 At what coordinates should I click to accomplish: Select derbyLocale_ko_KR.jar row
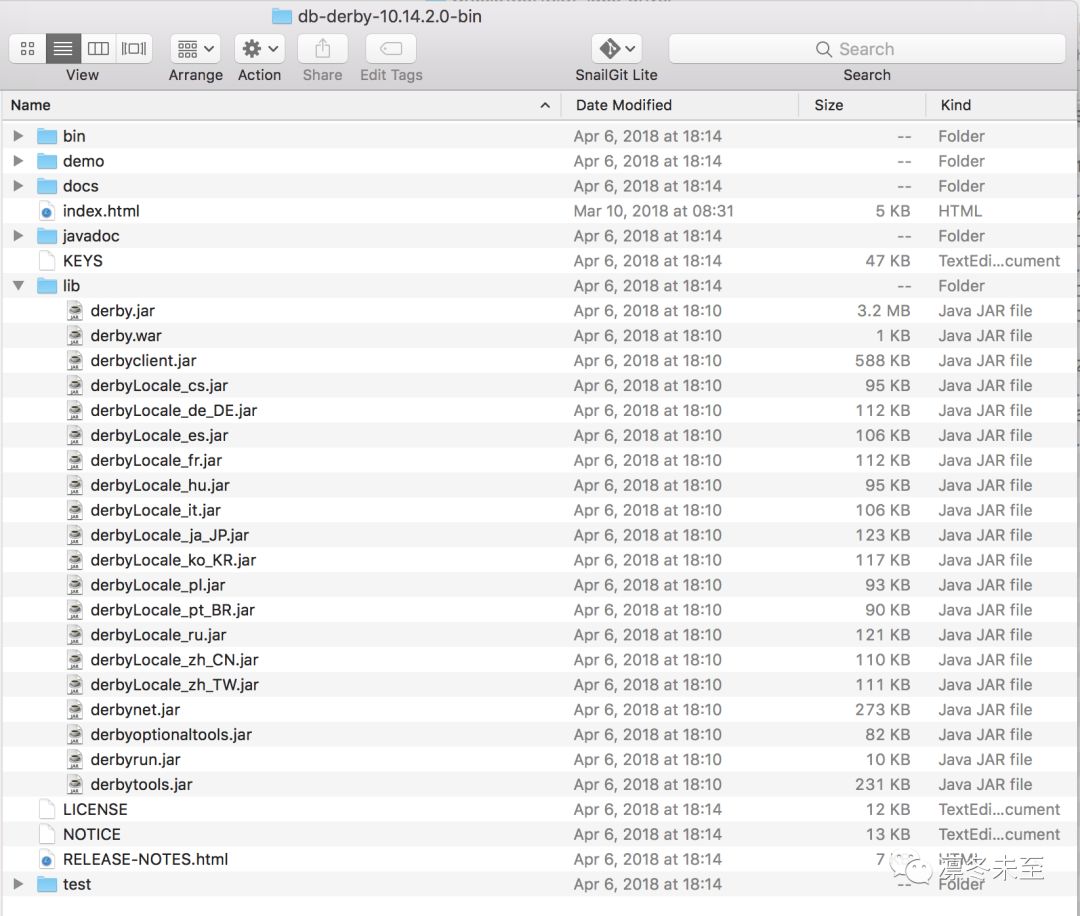point(539,560)
